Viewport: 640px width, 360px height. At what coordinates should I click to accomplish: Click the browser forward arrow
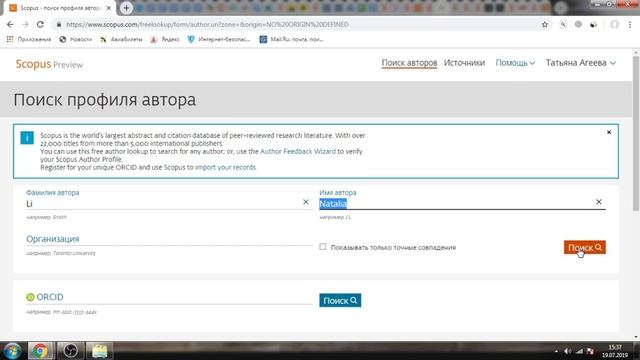pos(25,24)
